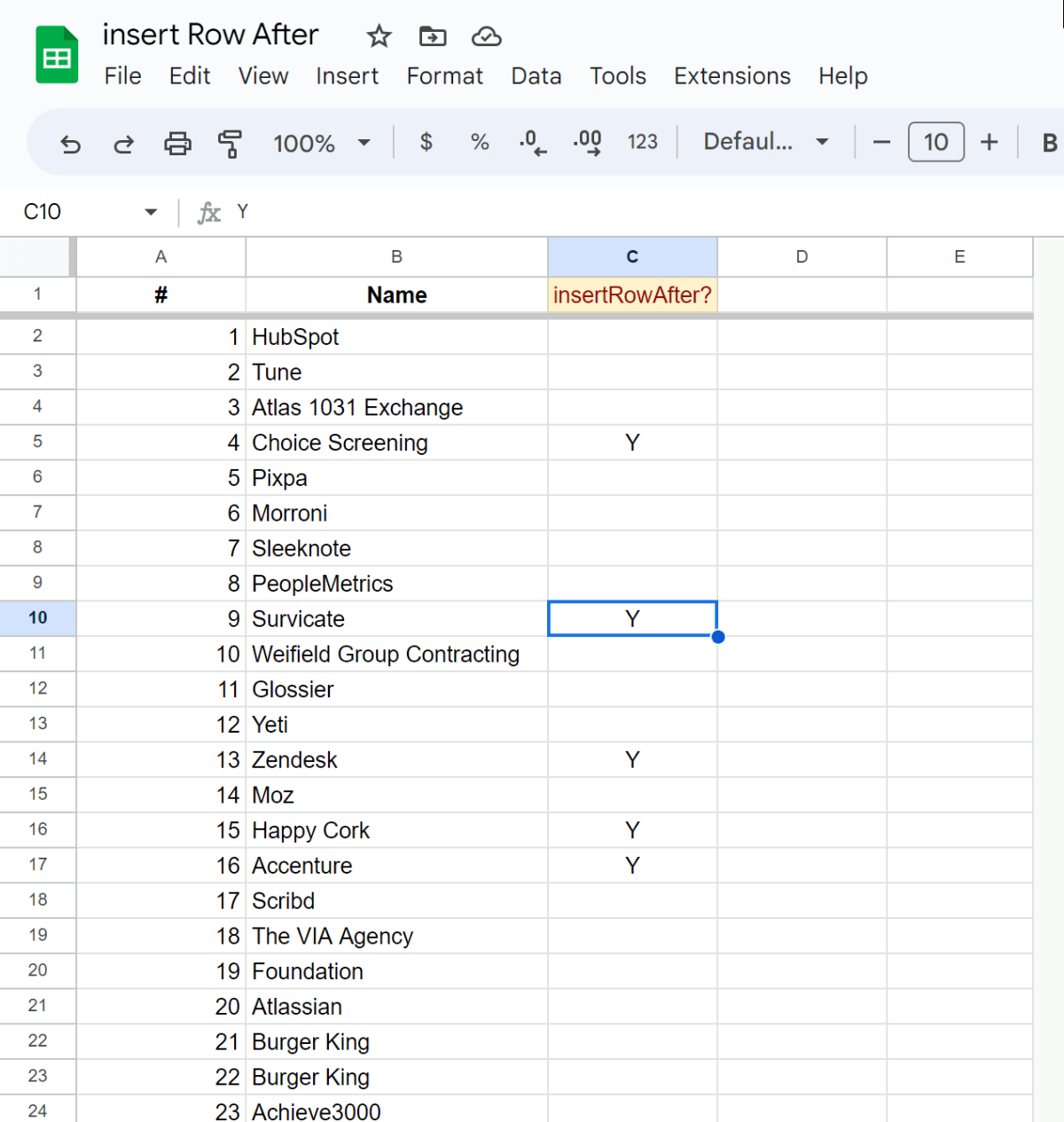
Task: Star this spreadsheet
Action: pos(379,36)
